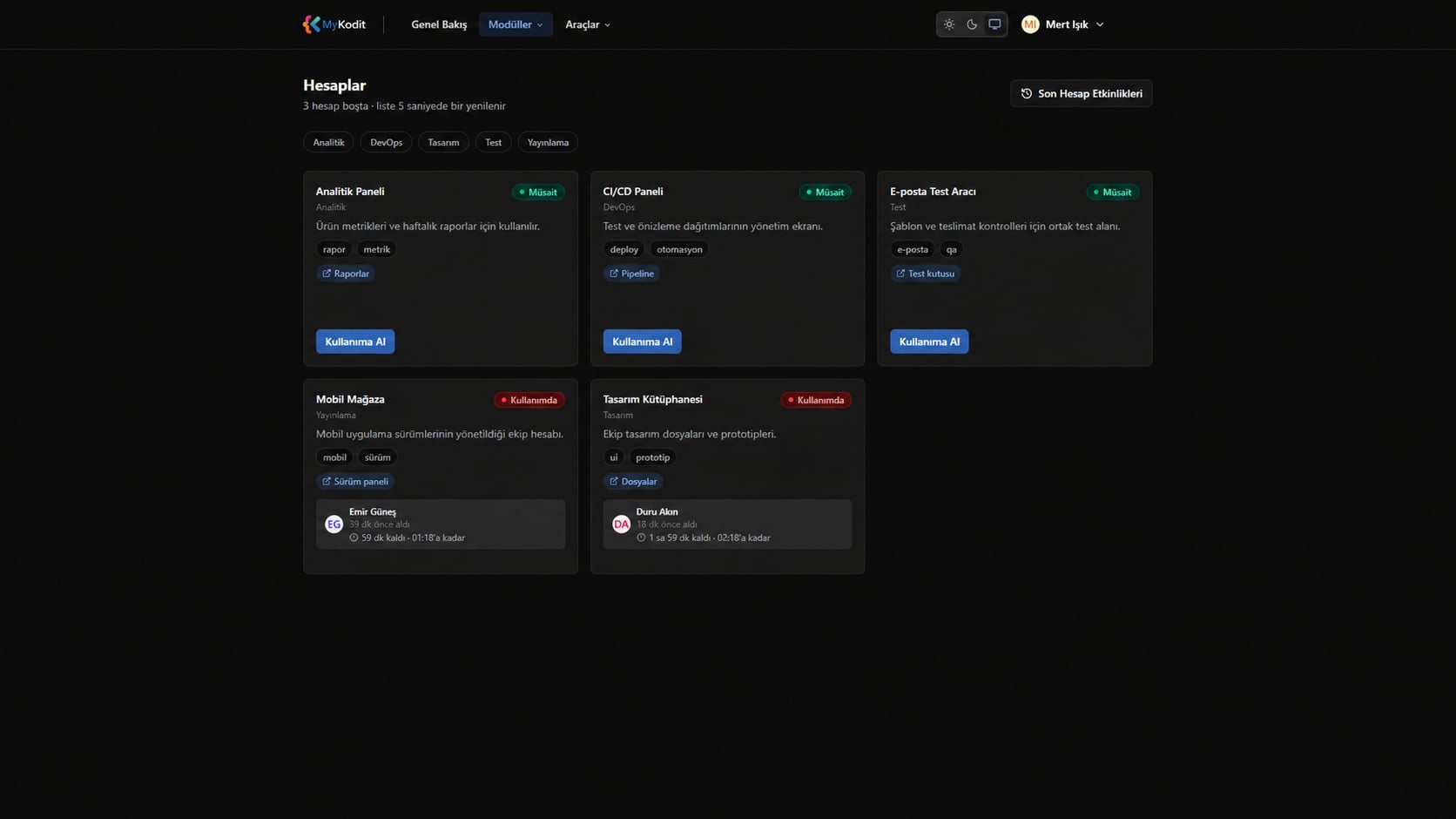Open the Modüller dropdown menu

tap(516, 24)
